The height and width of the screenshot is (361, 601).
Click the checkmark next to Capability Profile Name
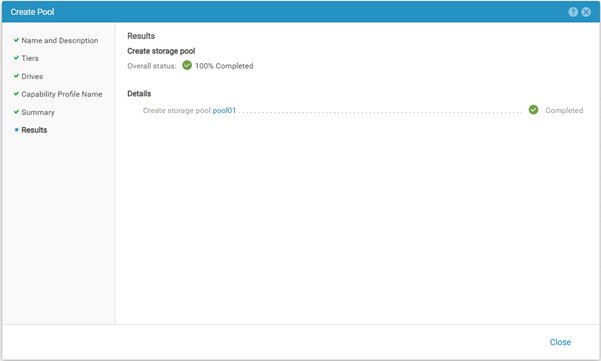16,94
